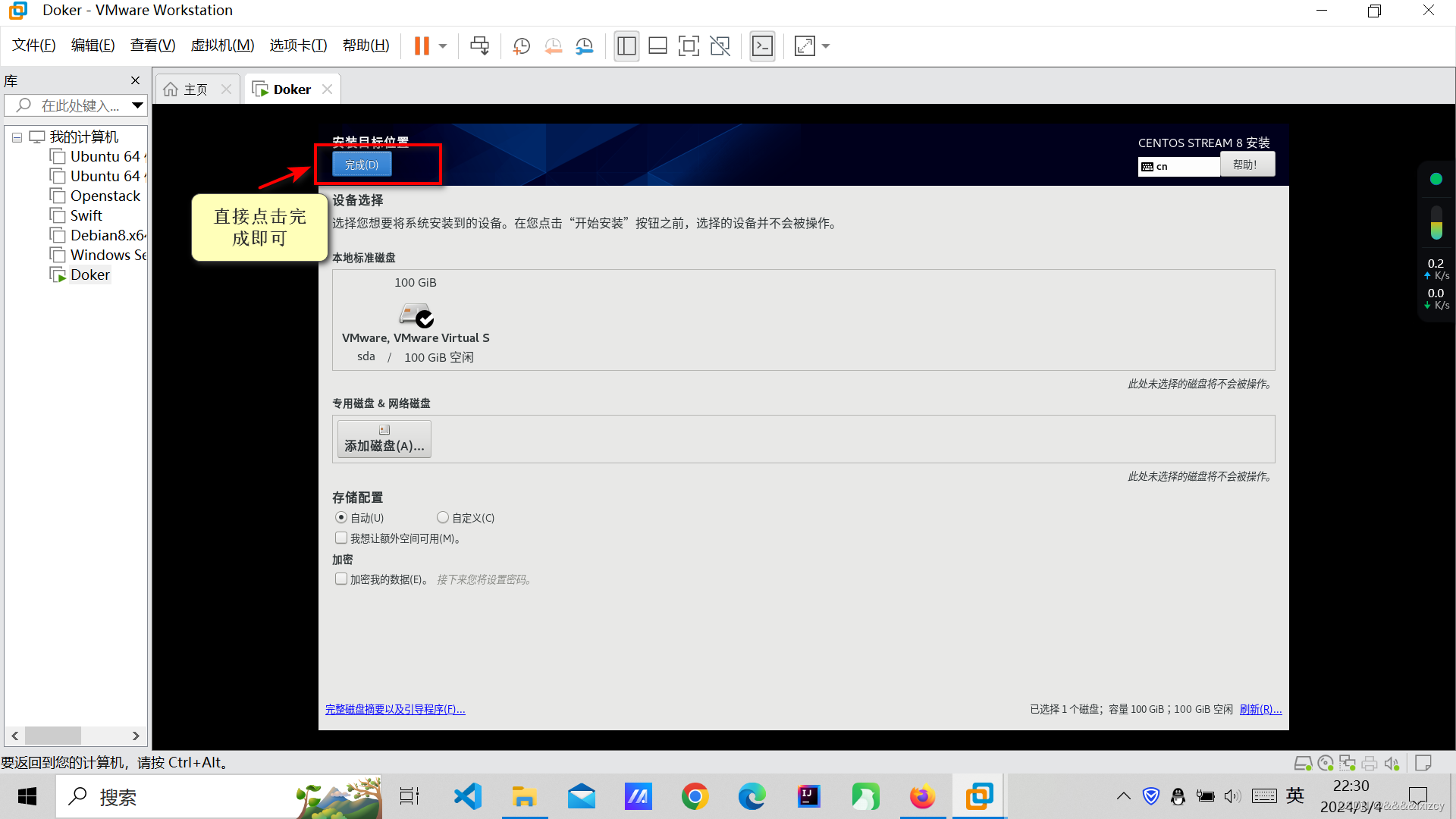
Task: Open the power options dropdown arrow
Action: (x=443, y=46)
